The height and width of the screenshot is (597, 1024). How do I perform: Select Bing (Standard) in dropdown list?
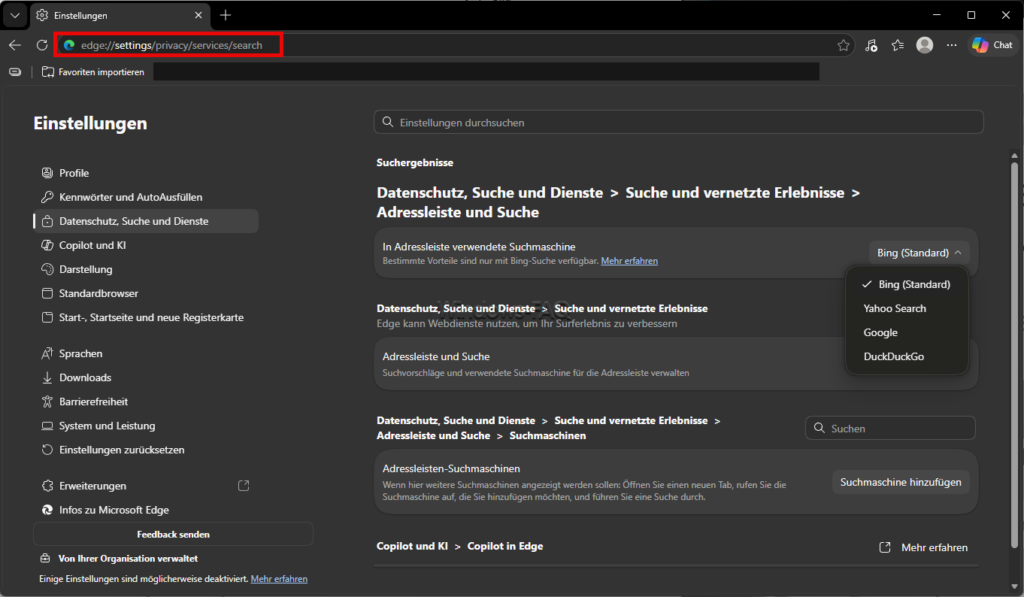(906, 284)
